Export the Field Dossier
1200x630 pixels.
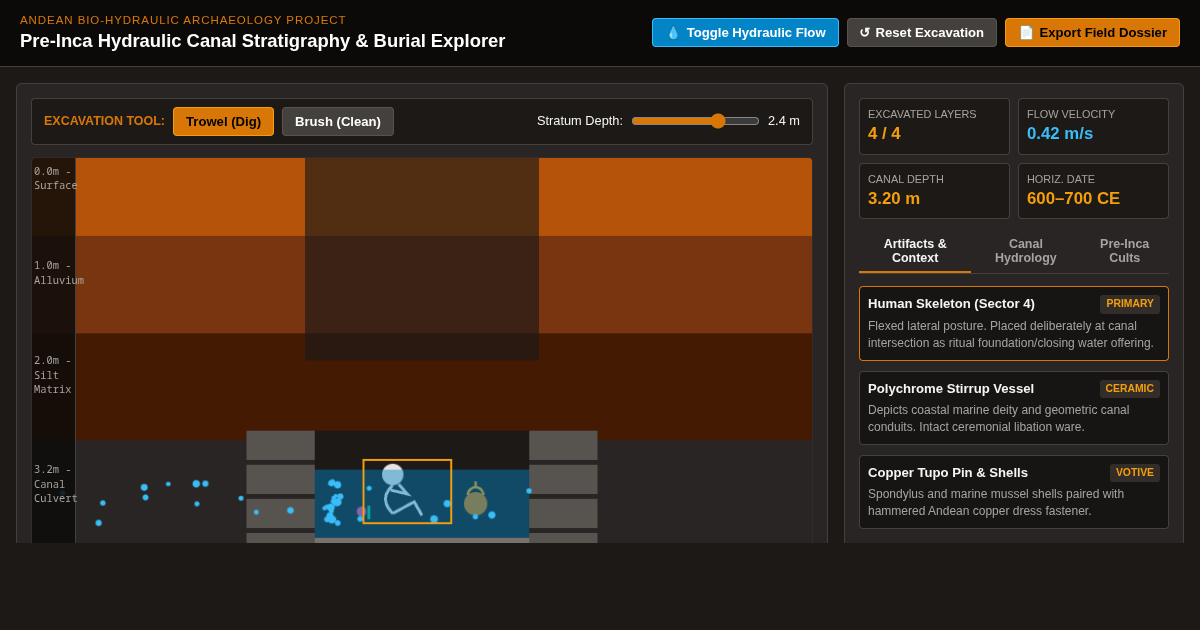coord(1092,32)
